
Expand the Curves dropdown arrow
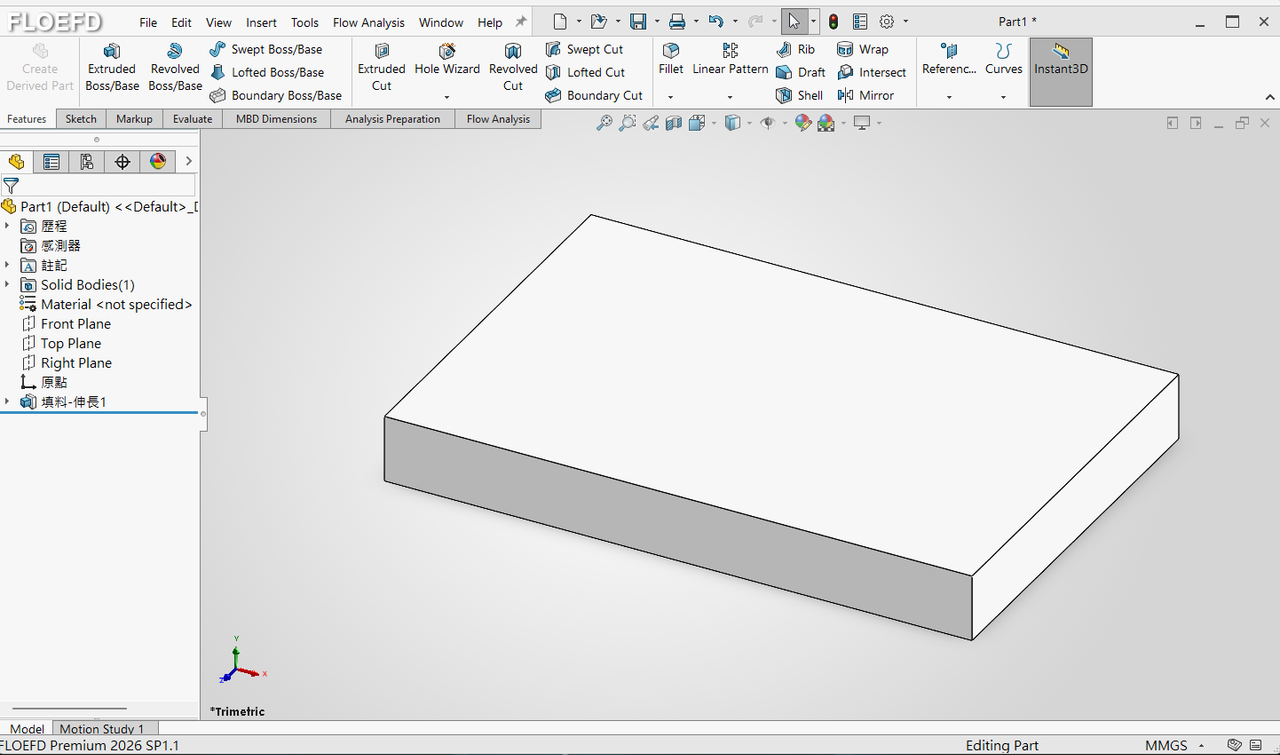(x=1003, y=97)
